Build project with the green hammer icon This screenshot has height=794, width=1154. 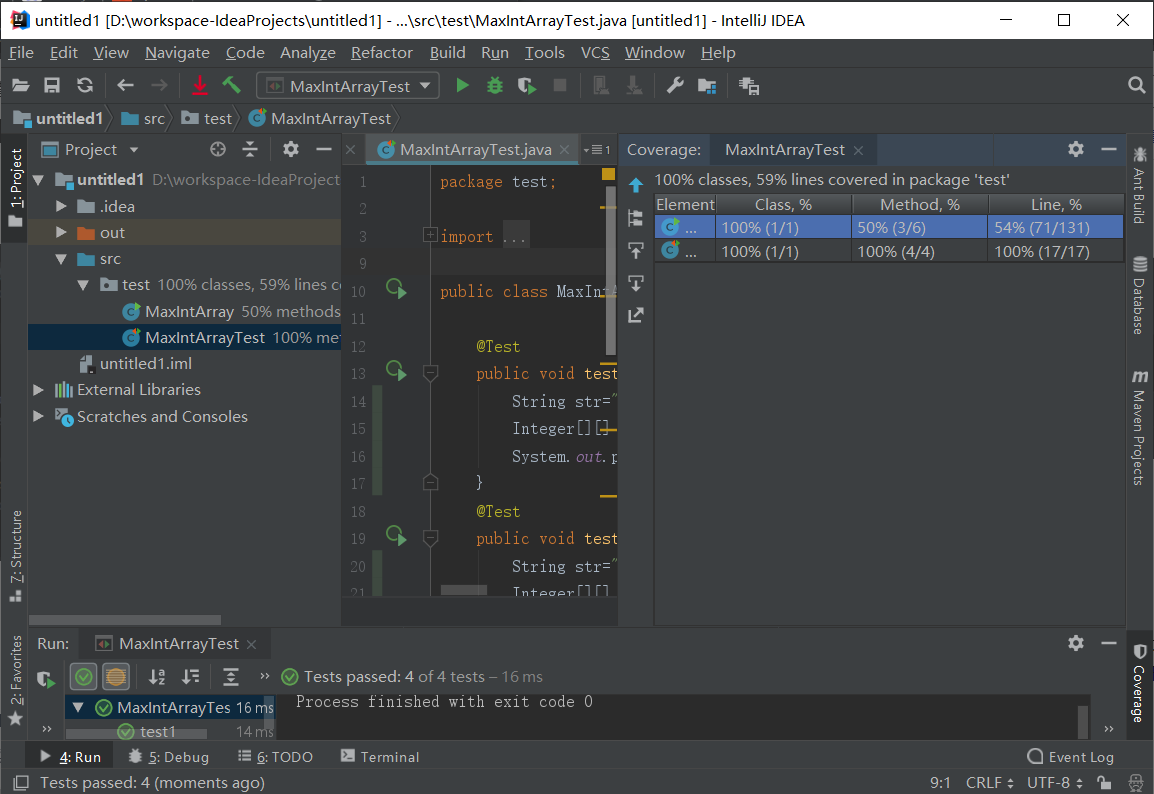click(232, 86)
